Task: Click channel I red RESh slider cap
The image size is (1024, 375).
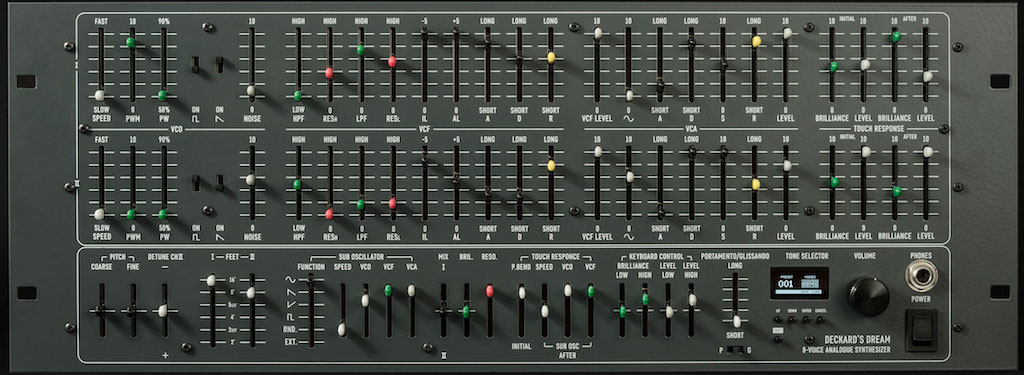Action: click(329, 73)
